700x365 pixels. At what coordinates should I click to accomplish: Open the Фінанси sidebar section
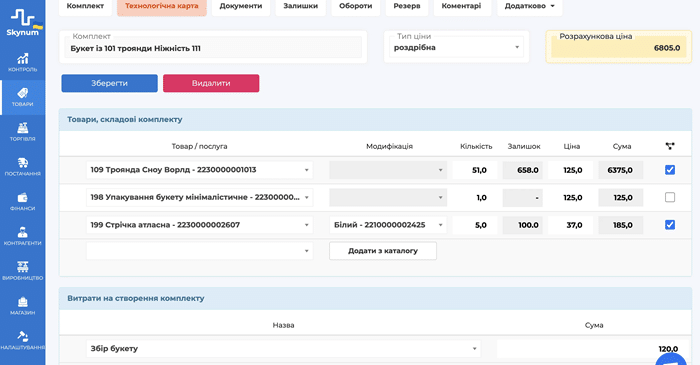point(23,202)
